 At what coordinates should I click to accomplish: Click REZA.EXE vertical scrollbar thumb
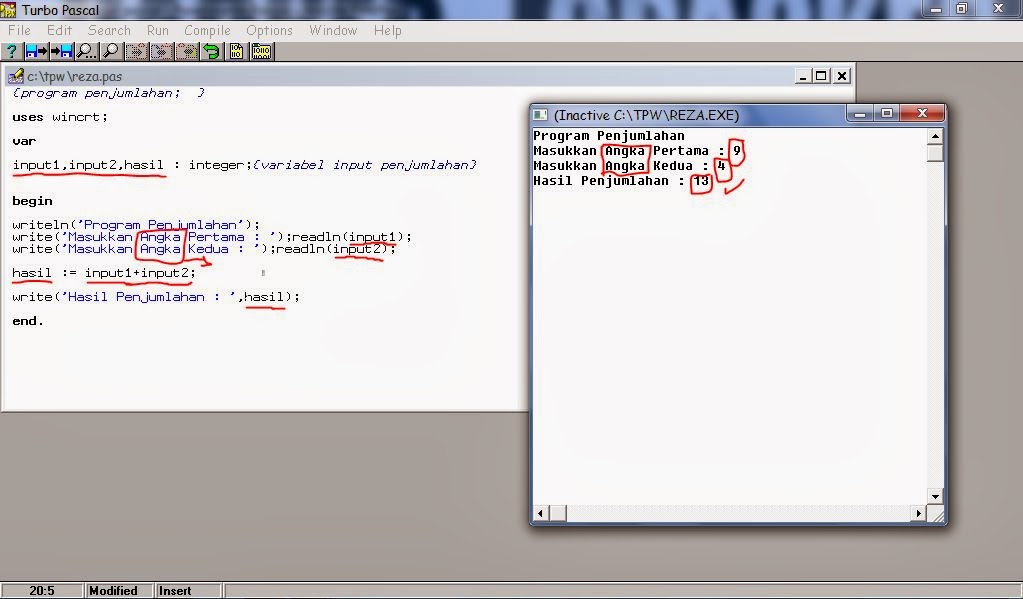[935, 153]
